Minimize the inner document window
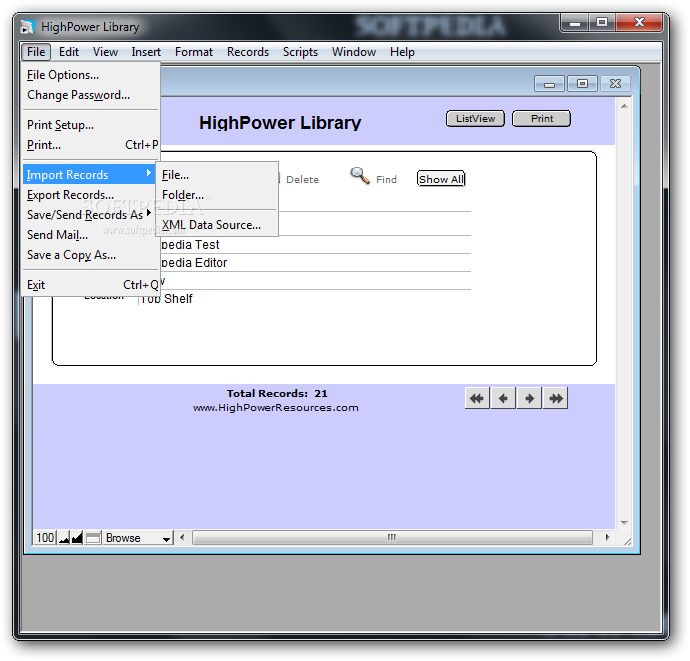The image size is (690, 661). pos(549,84)
